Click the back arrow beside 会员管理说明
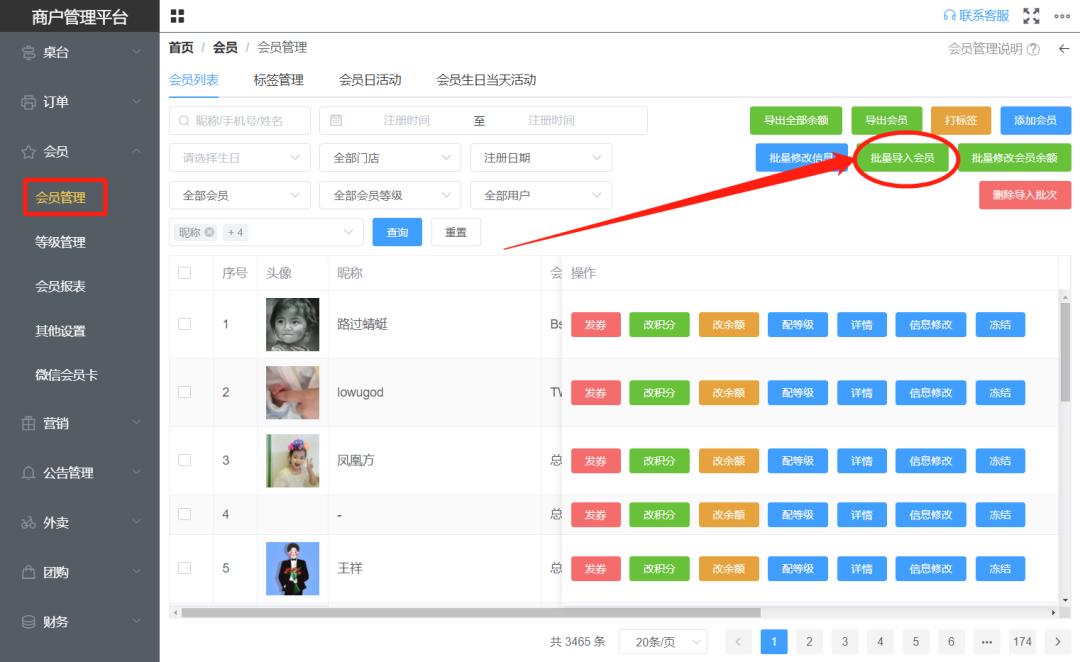This screenshot has height=662, width=1080. (1064, 48)
